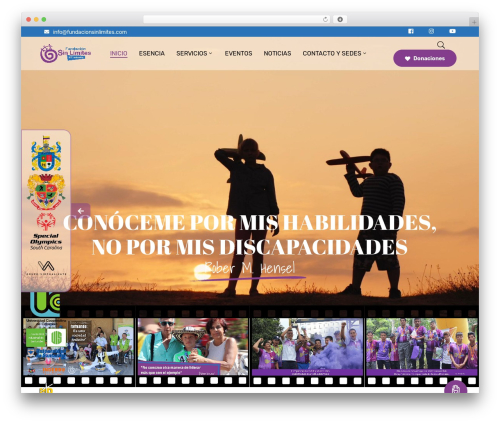The image size is (500, 423).
Task: Open the filmstrip photo with purple smoke celebration
Action: coord(307,347)
